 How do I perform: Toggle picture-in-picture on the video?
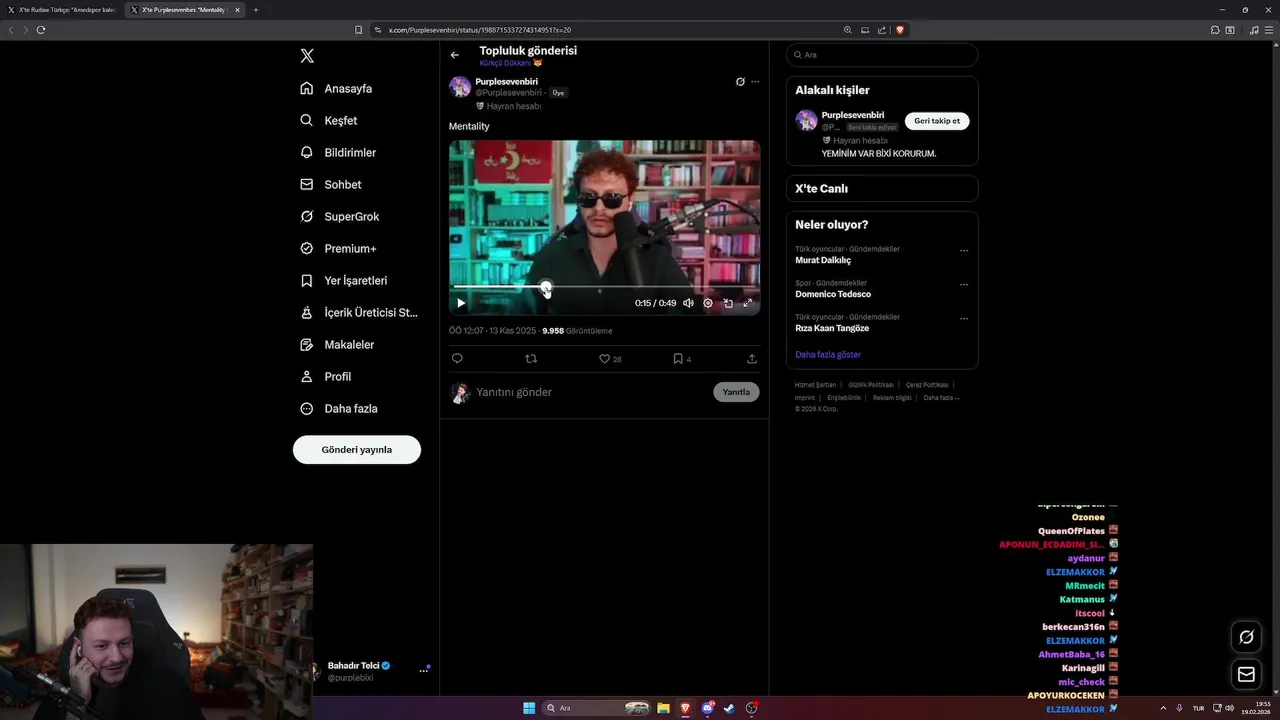[728, 303]
